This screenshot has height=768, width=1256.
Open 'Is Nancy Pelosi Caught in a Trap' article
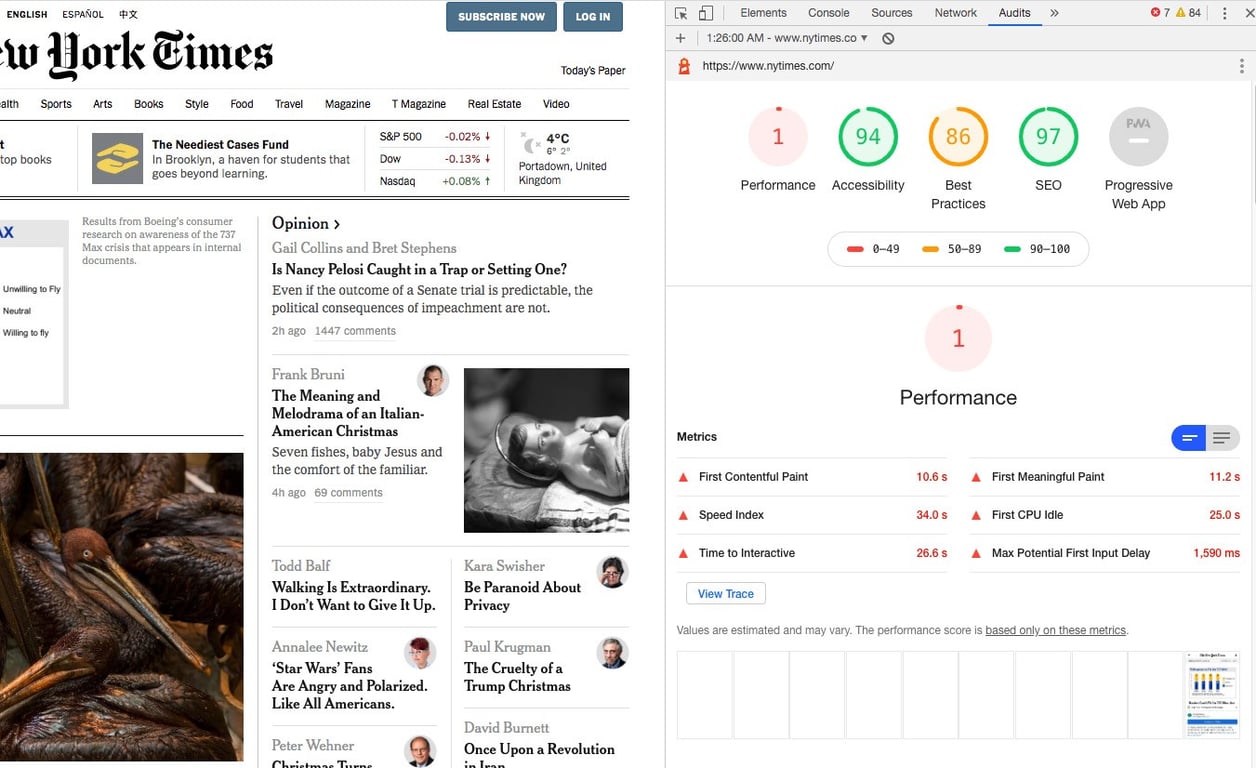[x=419, y=269]
